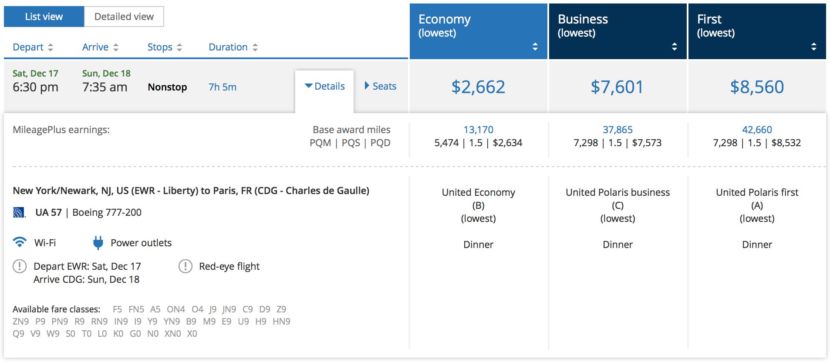Open the 7h 5m duration link
Image resolution: width=830 pixels, height=362 pixels.
tap(222, 87)
